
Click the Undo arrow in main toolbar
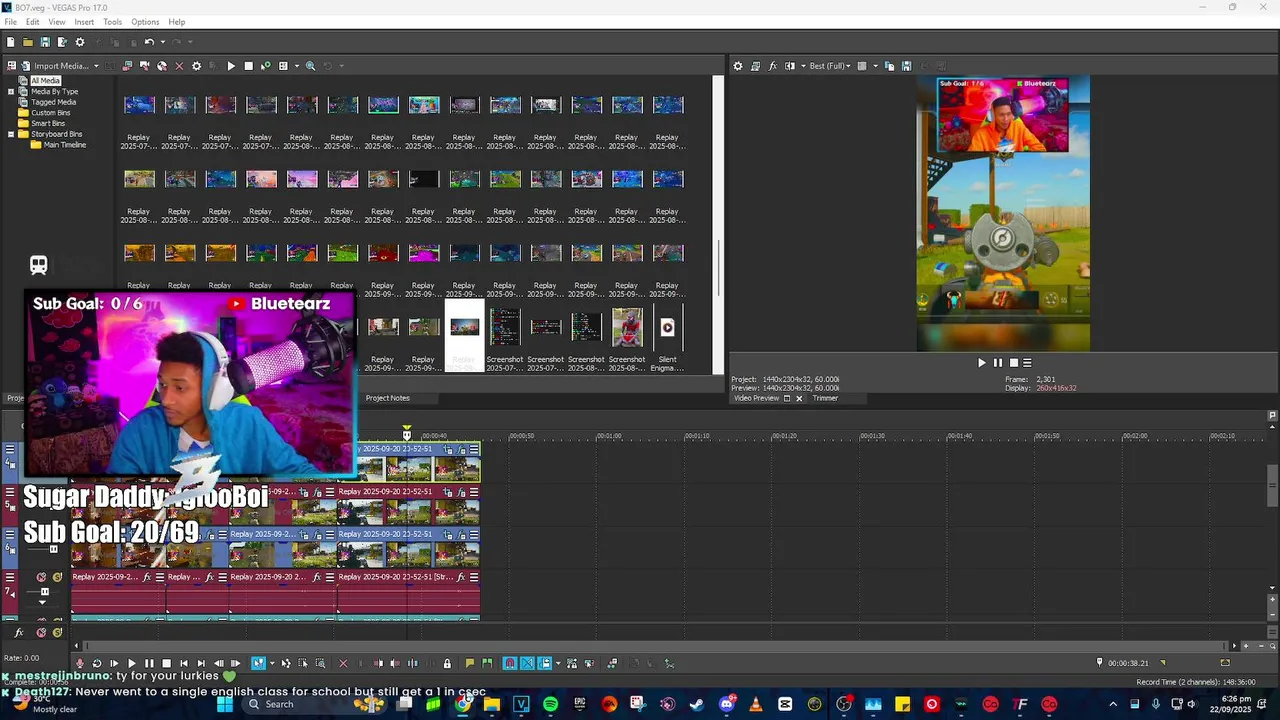click(149, 42)
